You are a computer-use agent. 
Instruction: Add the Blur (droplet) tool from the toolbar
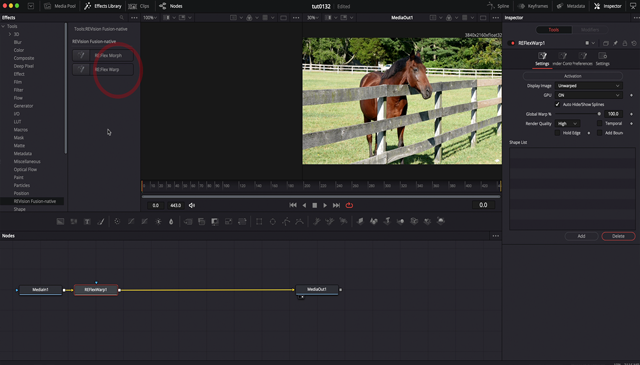tap(171, 221)
